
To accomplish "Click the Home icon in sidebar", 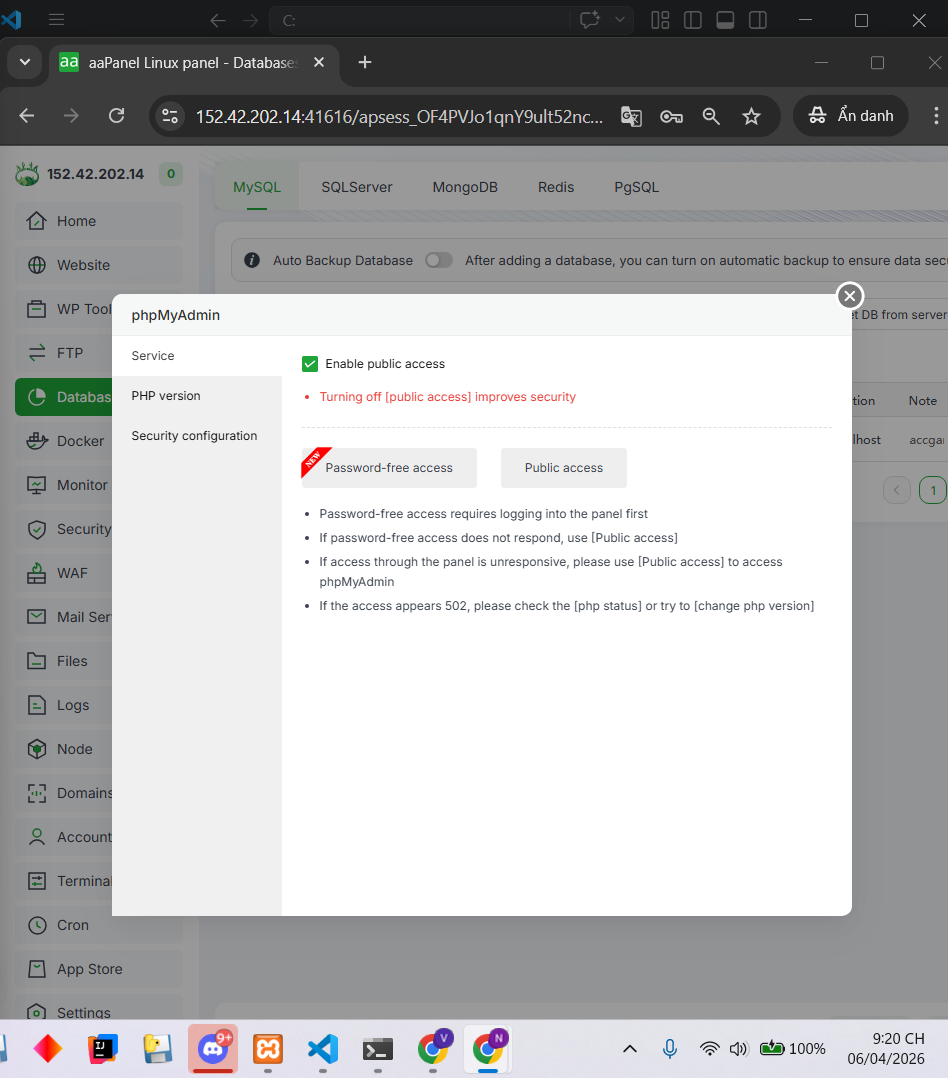I will point(37,221).
